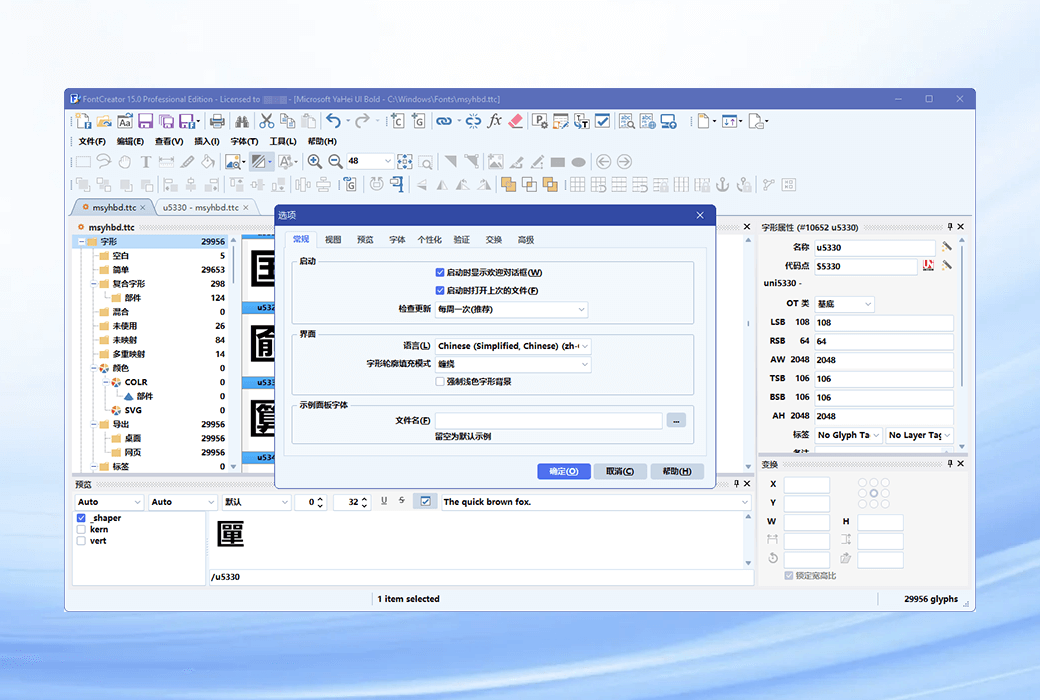Switch to the 预览 tab in options
1040x700 pixels.
[x=365, y=240]
